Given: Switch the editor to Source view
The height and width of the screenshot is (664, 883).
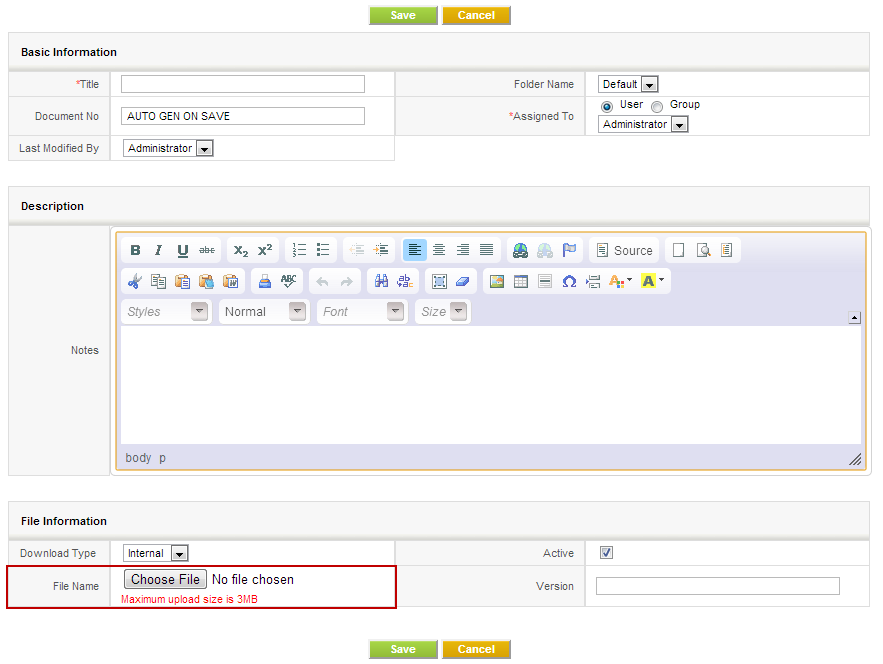Looking at the screenshot, I should (x=624, y=251).
